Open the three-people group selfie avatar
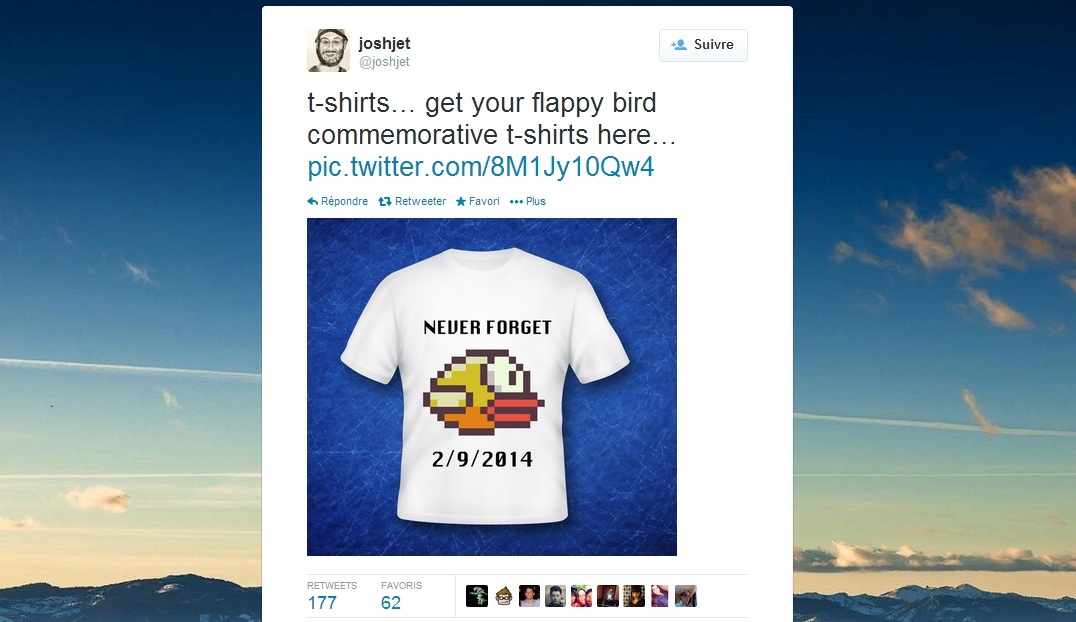This screenshot has width=1076, height=622. (581, 596)
